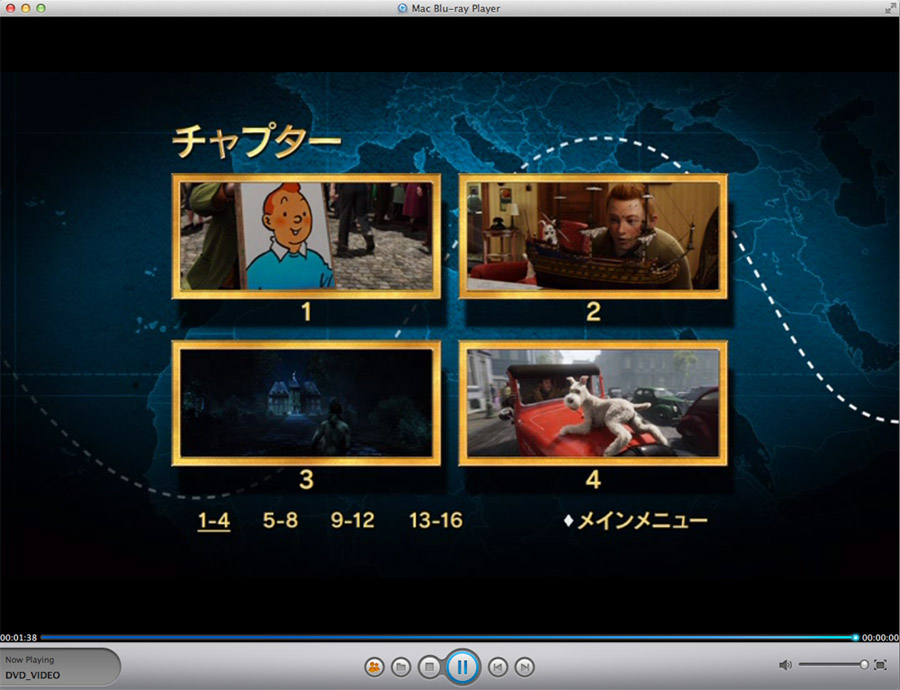Play chapter 2 with model ship

point(593,237)
